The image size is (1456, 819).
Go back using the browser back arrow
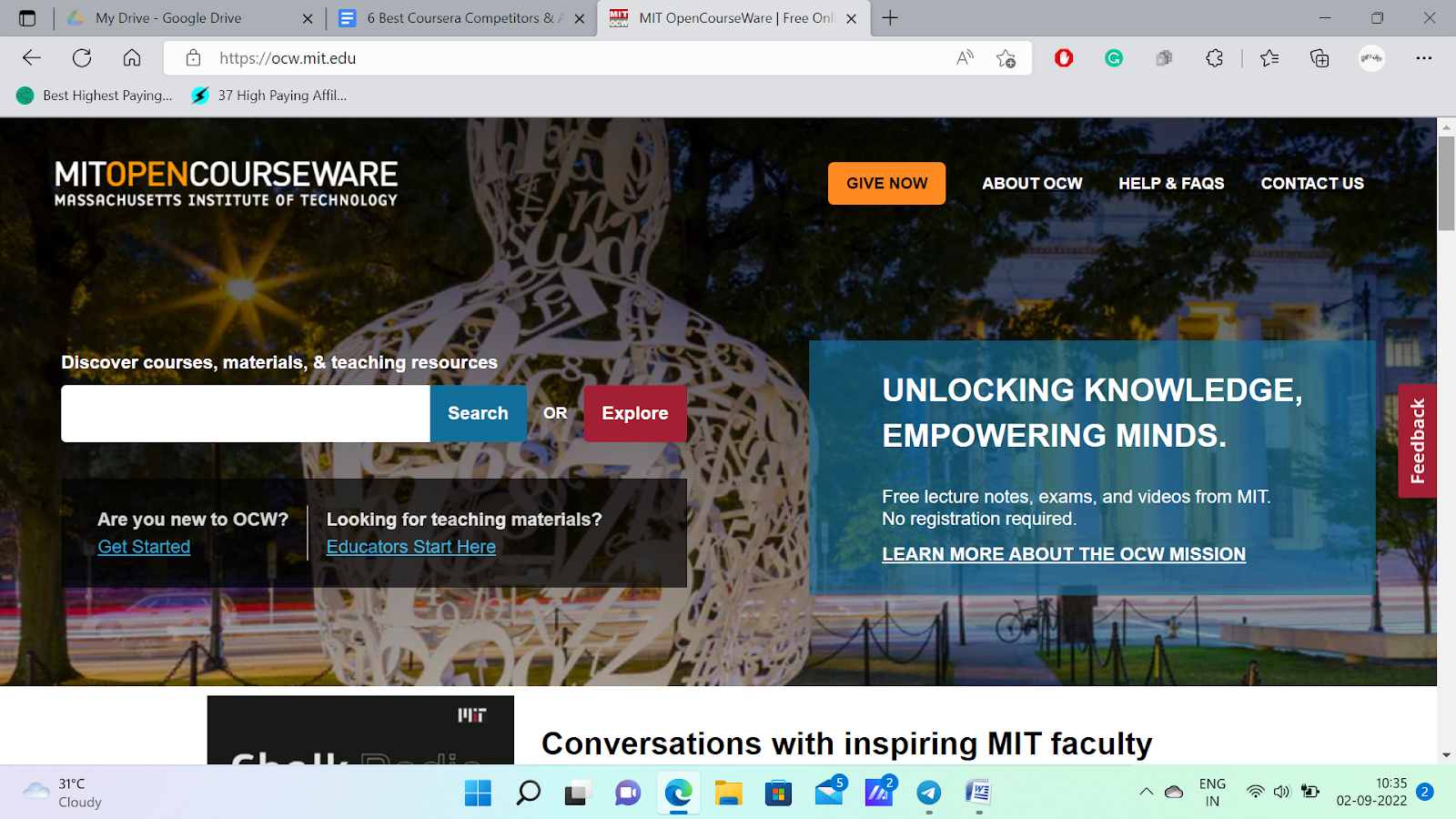pos(32,58)
